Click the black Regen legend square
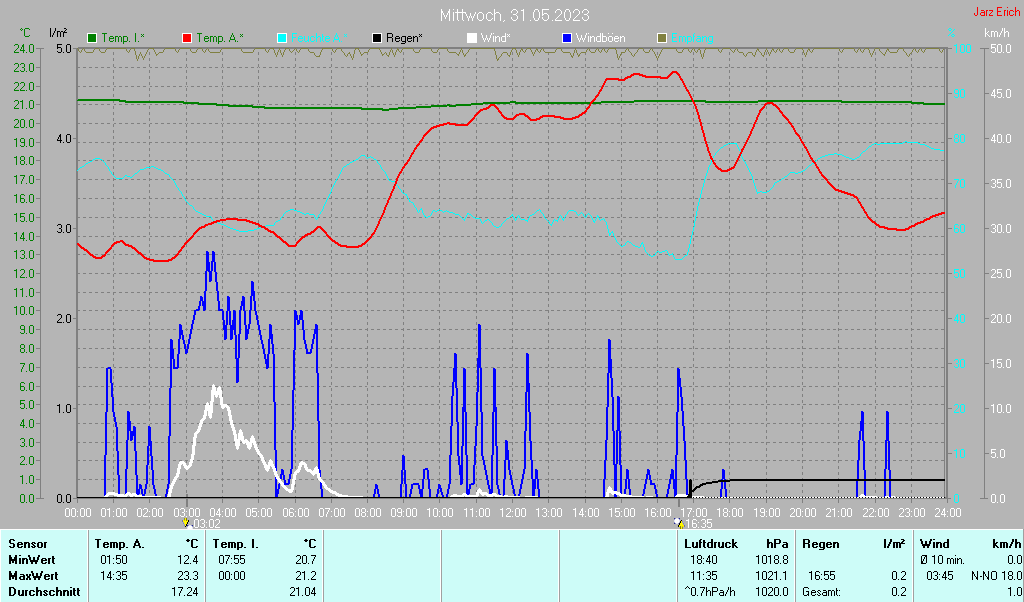1024x602 pixels. 377,38
